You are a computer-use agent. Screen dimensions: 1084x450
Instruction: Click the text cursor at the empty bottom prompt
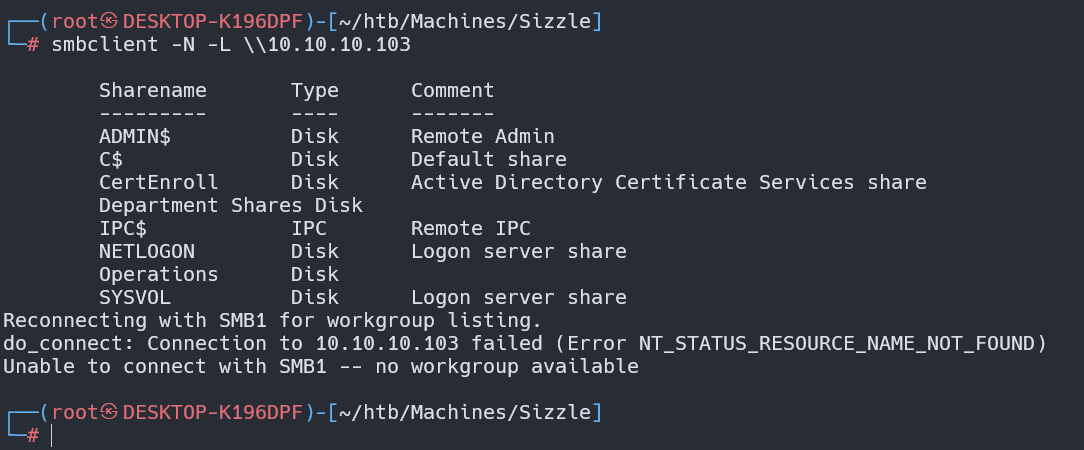(51, 435)
